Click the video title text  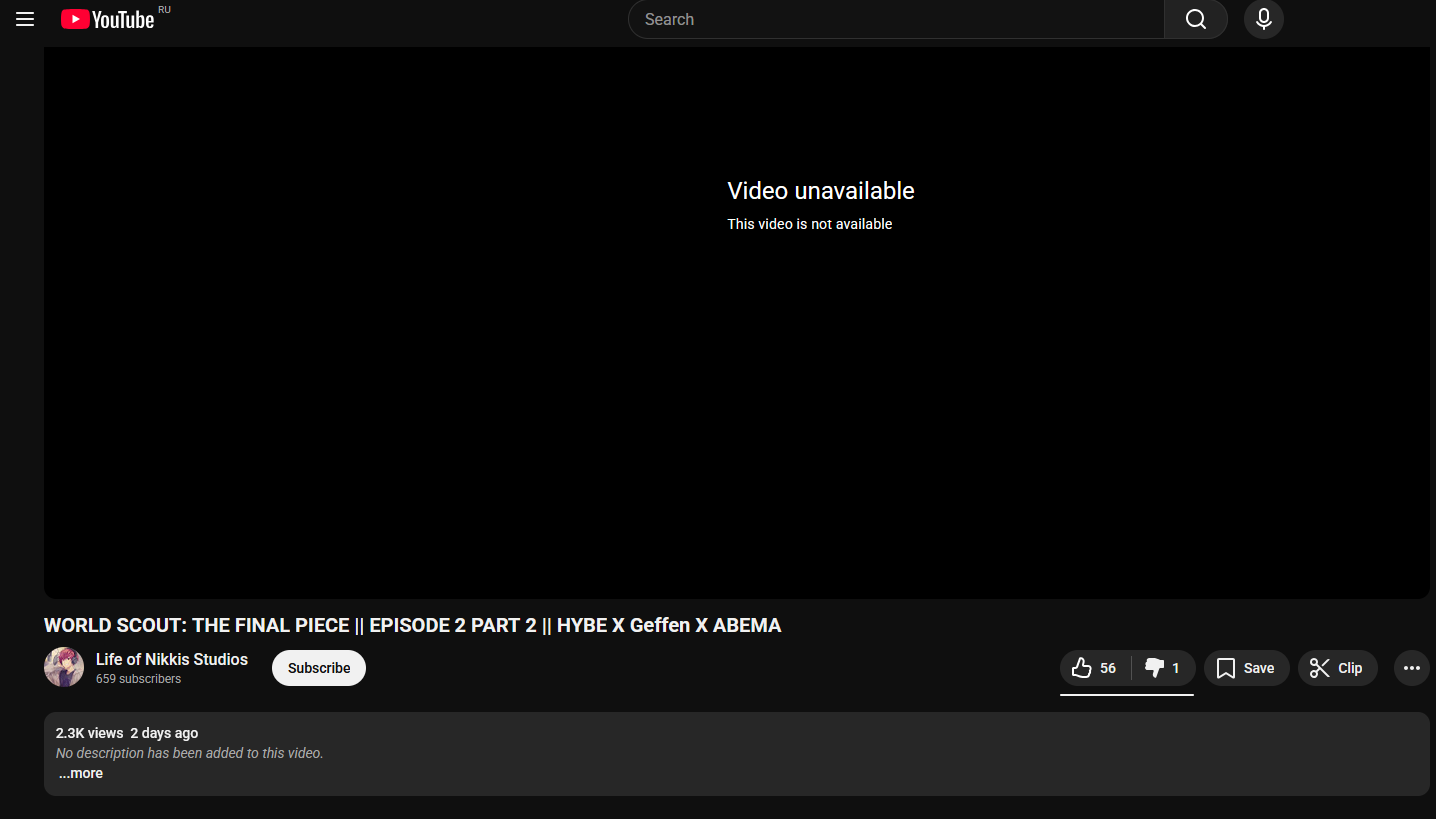(413, 626)
